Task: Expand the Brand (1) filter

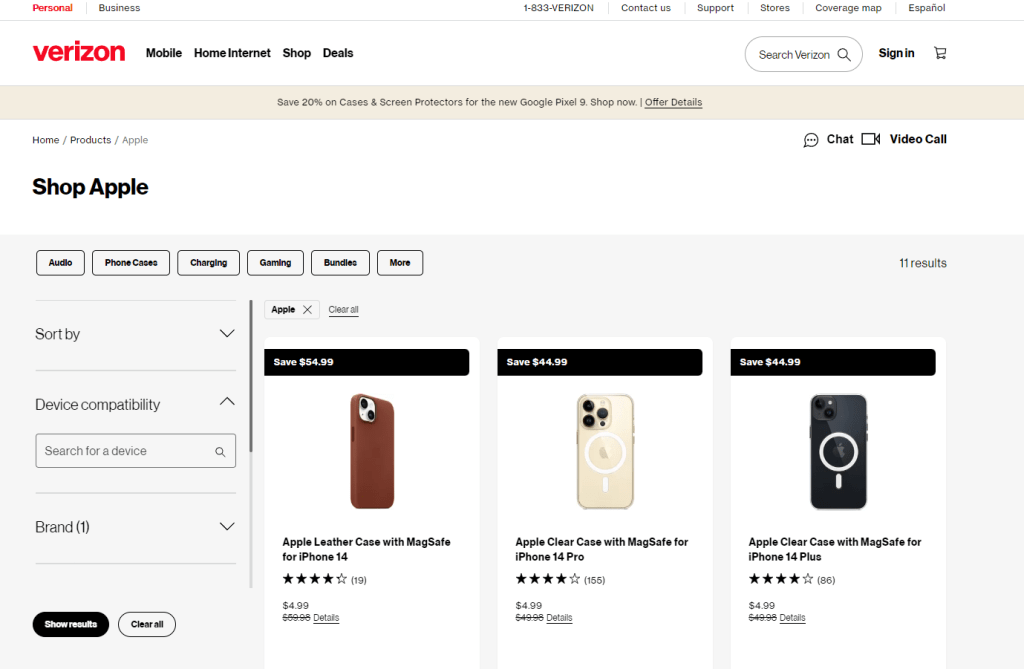Action: coord(227,527)
